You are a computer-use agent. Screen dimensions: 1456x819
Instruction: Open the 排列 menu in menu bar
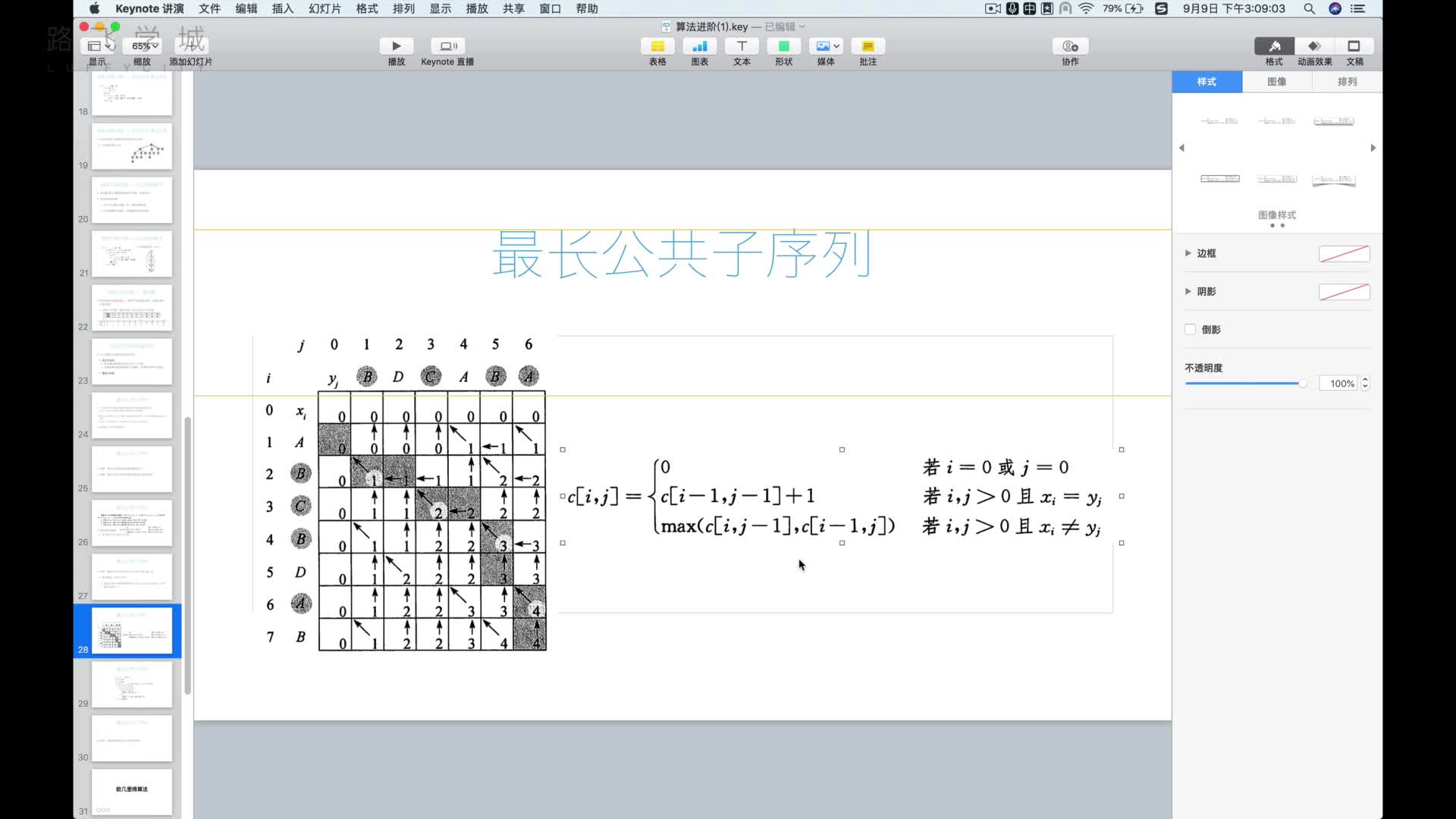[403, 8]
